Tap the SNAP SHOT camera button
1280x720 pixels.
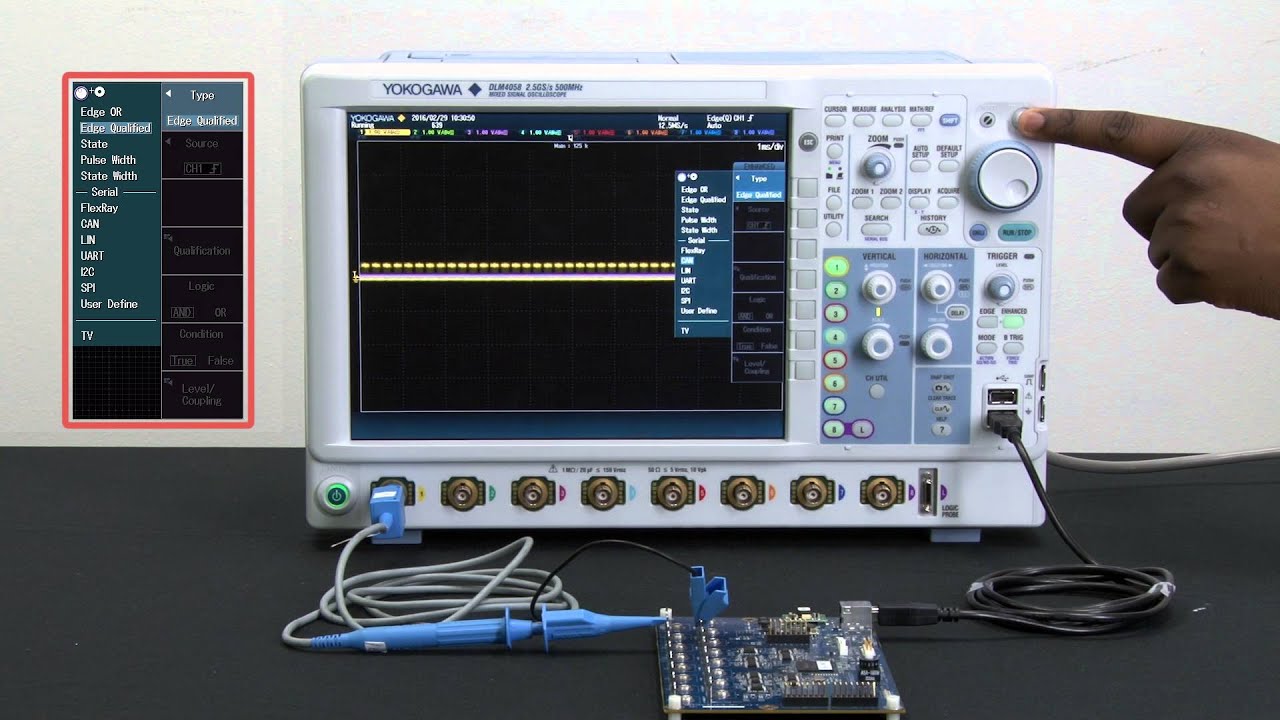pyautogui.click(x=941, y=388)
